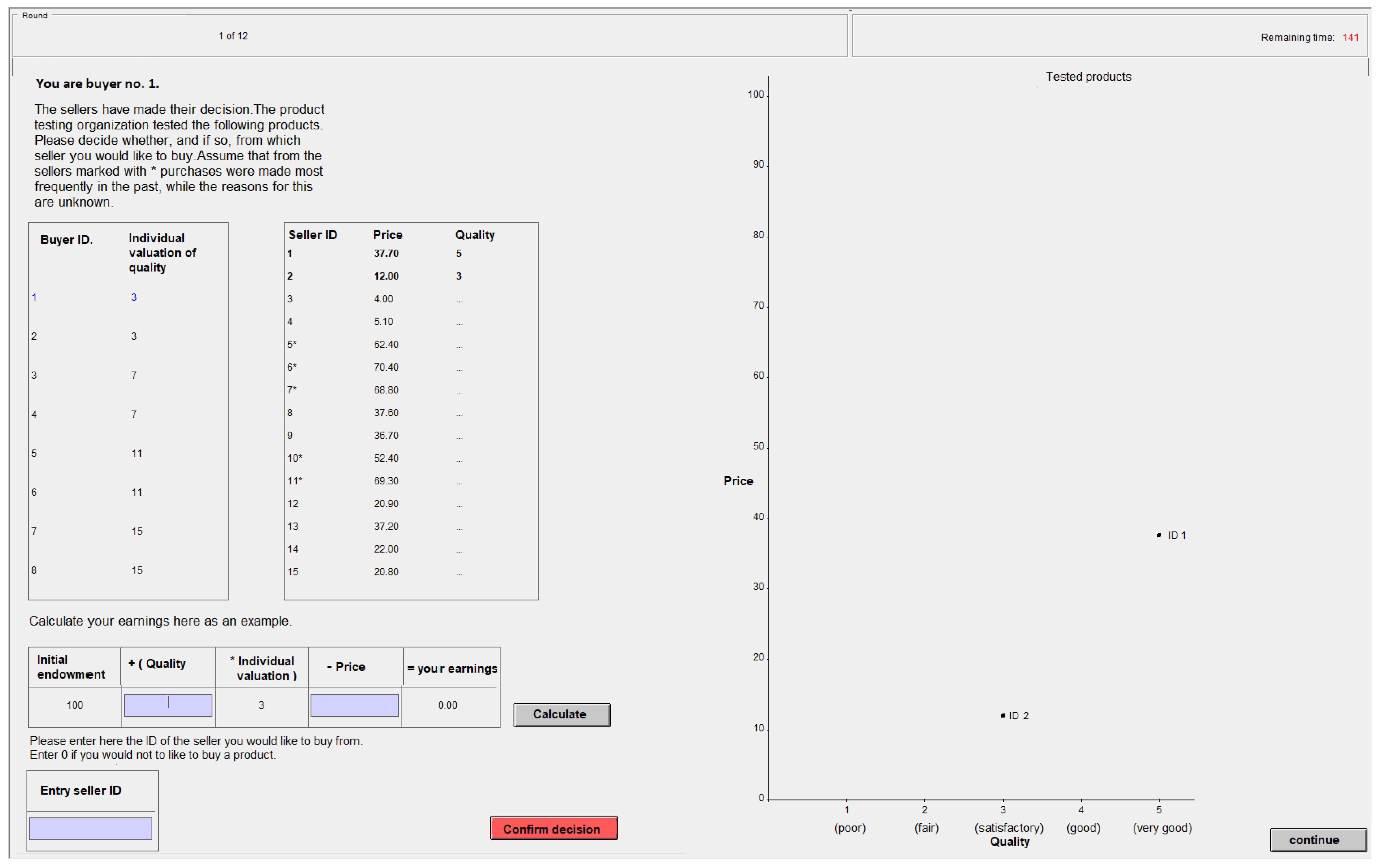Click seller ID 11* in the table

click(294, 481)
